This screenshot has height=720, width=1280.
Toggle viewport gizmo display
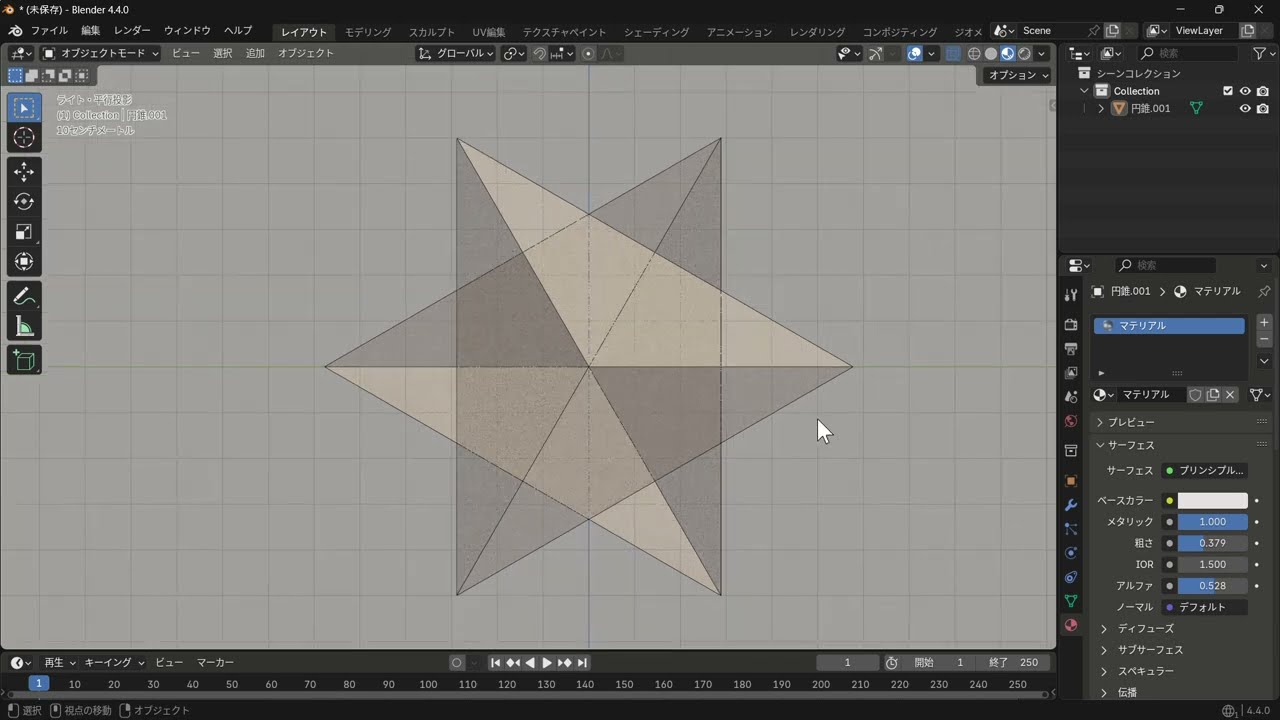point(875,53)
